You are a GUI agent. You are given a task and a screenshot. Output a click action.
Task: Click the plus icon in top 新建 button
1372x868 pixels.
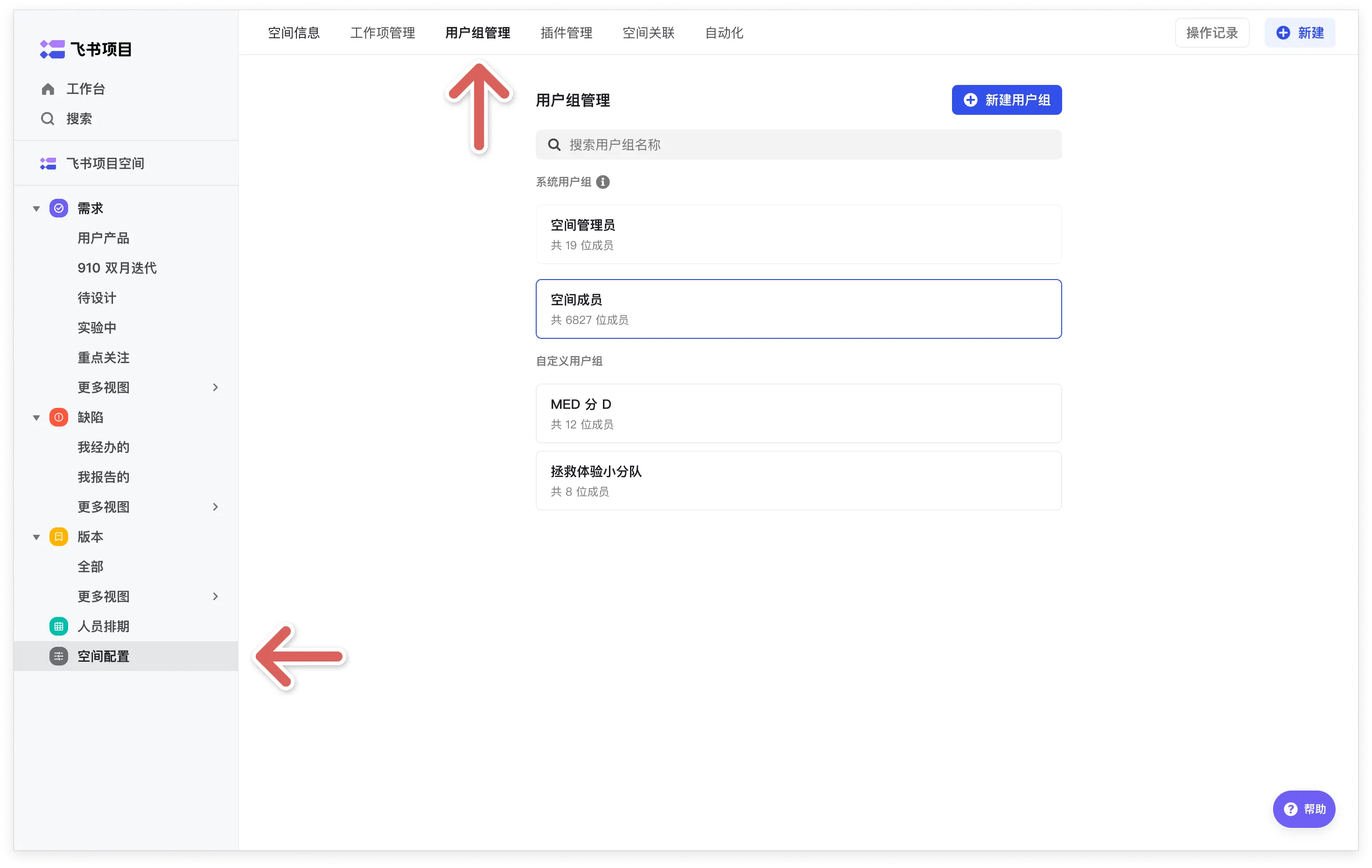pyautogui.click(x=1283, y=33)
